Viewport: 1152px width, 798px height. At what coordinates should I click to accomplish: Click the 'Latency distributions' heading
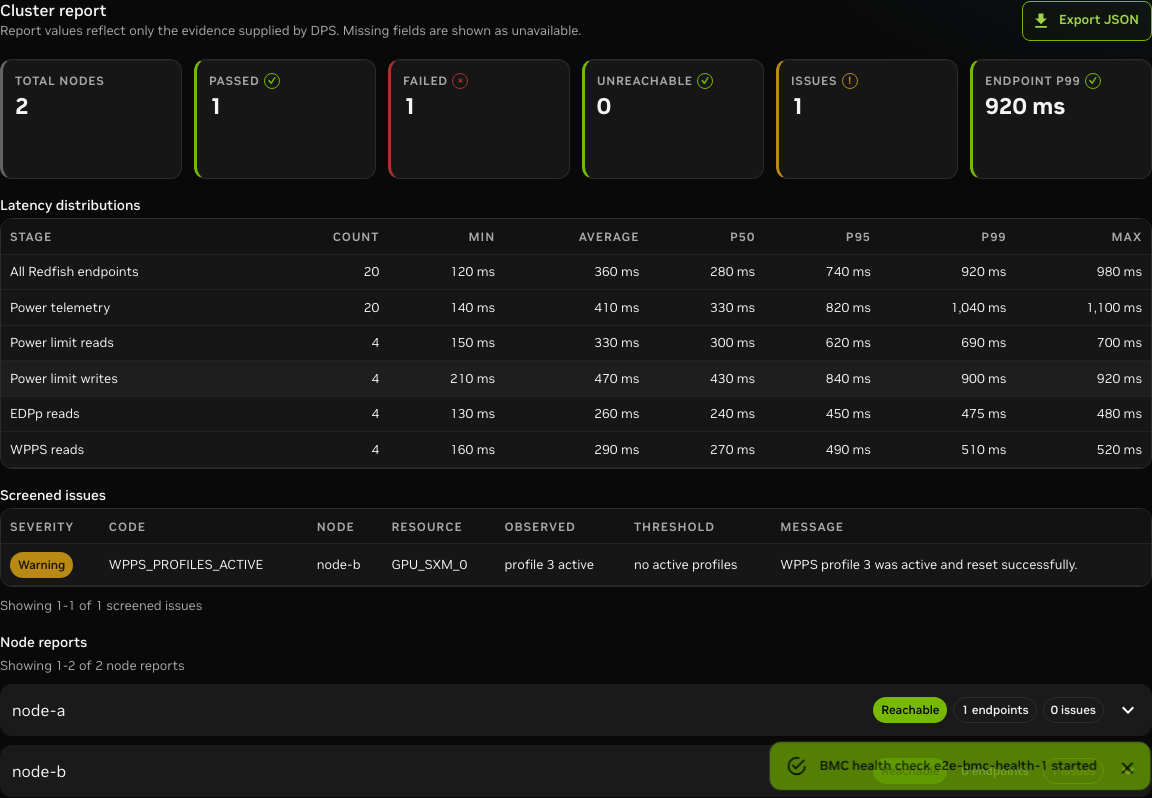[x=70, y=206]
